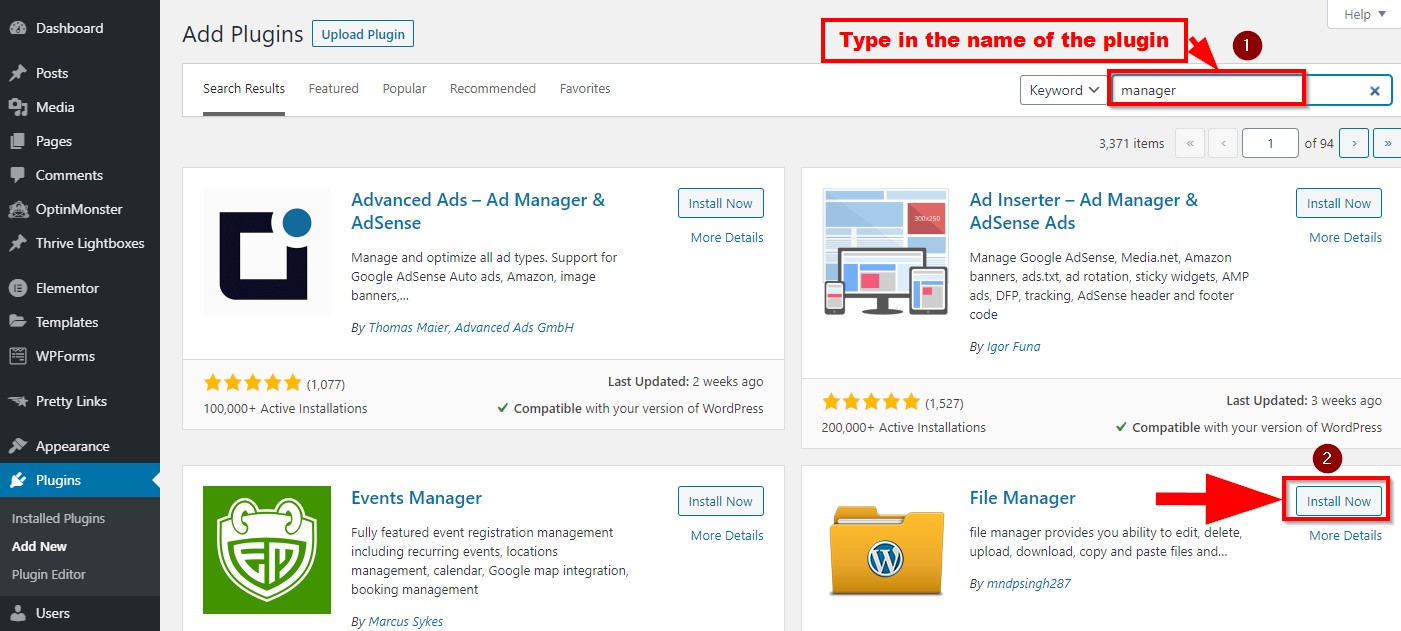This screenshot has width=1401, height=631.
Task: Open the Keyword search type dropdown
Action: (x=1063, y=90)
